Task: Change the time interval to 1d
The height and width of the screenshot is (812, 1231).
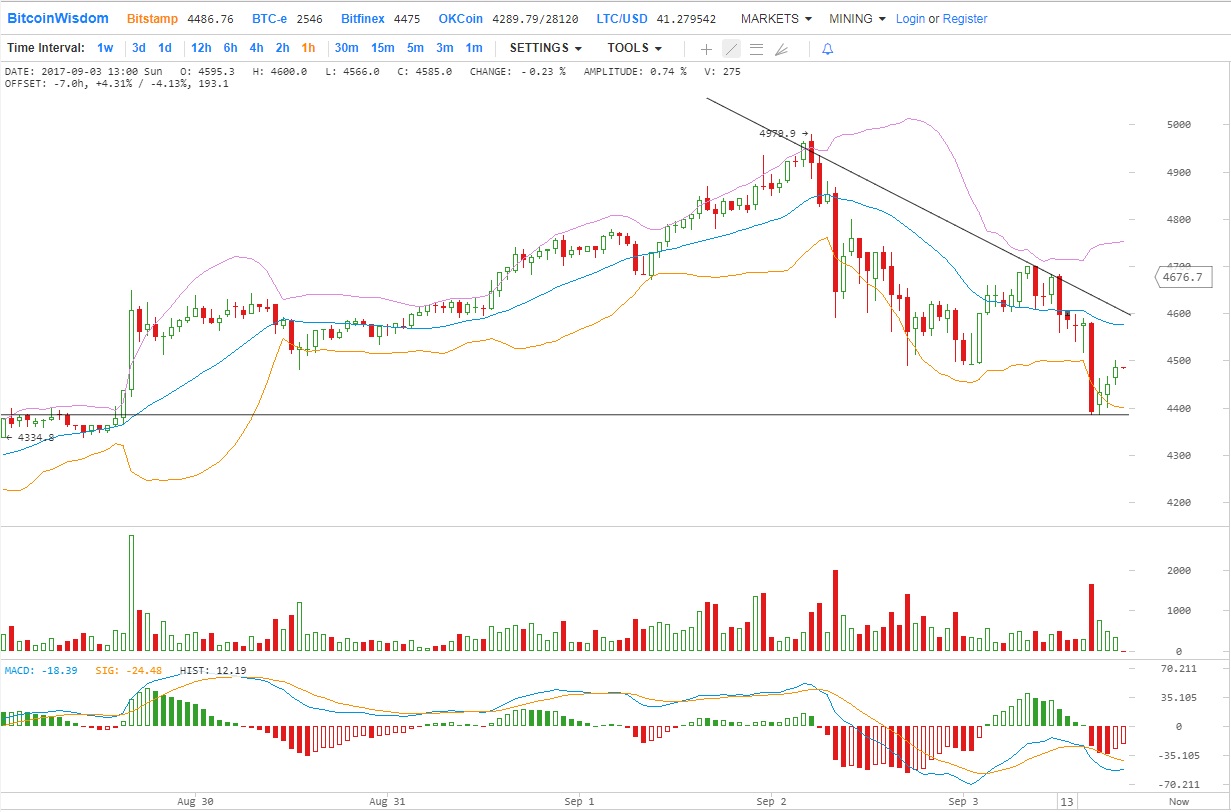Action: pos(165,48)
